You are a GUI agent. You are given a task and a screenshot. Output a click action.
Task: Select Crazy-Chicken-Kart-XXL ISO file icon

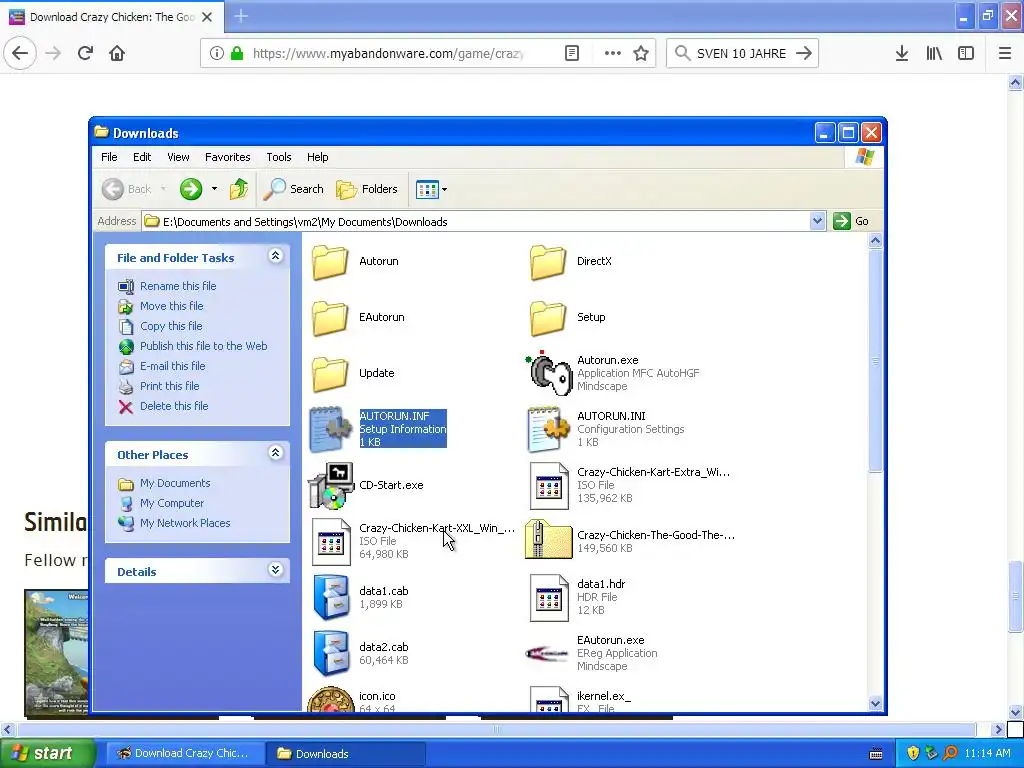pyautogui.click(x=331, y=541)
